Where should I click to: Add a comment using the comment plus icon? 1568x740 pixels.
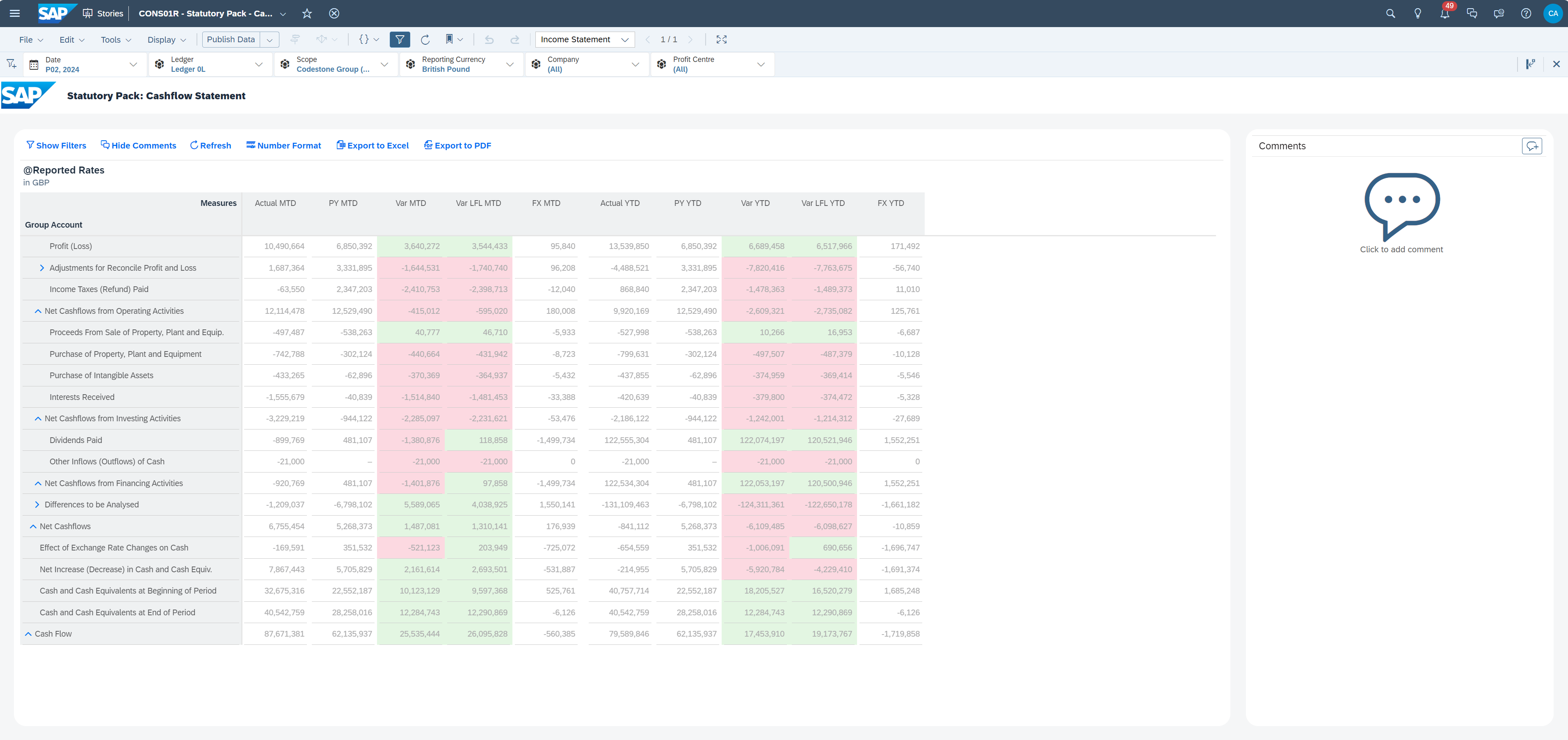pos(1532,146)
